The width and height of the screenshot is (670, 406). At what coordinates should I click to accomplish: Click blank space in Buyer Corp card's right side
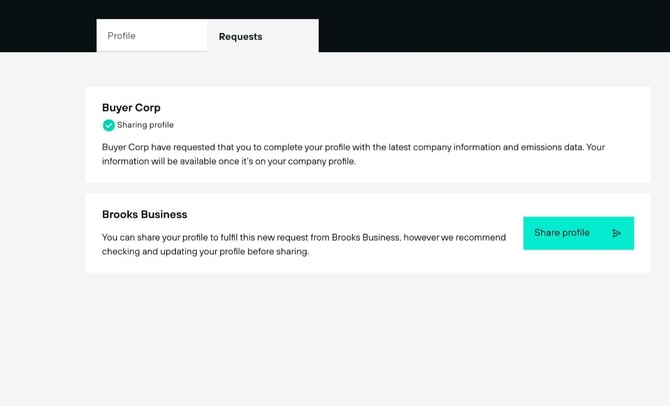[560, 112]
